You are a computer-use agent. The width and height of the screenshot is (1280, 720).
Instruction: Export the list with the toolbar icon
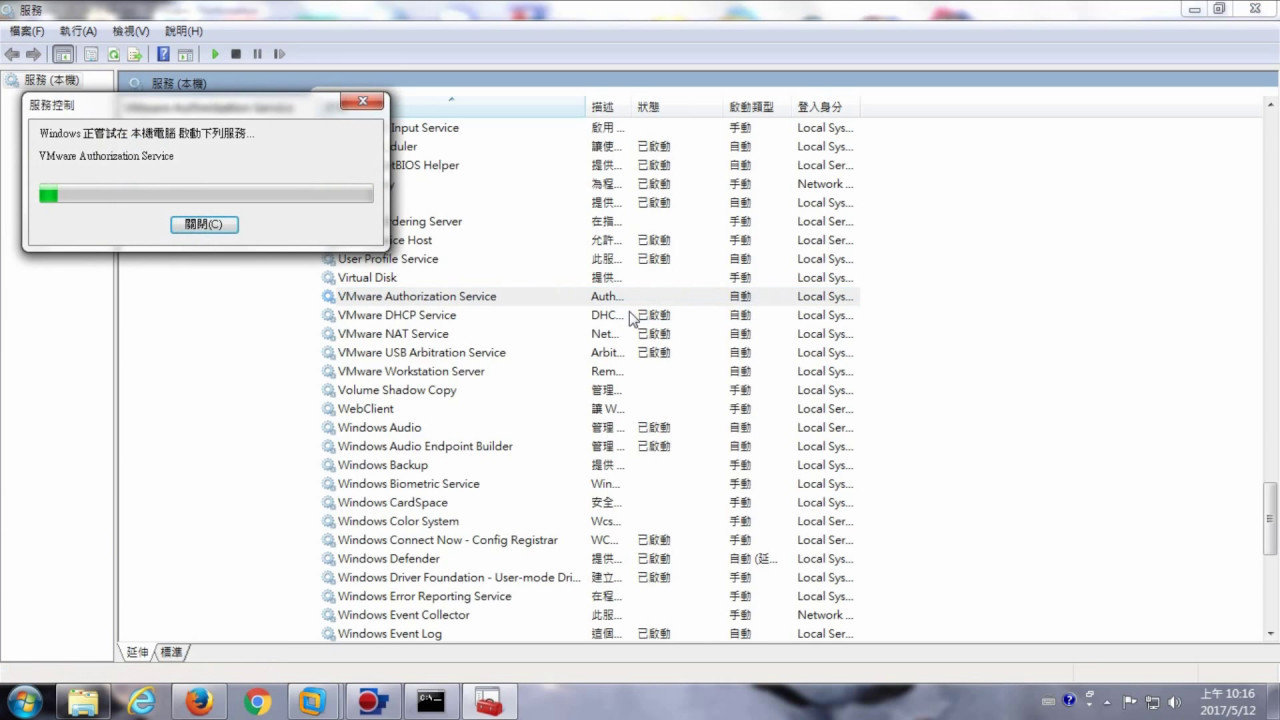[x=134, y=54]
